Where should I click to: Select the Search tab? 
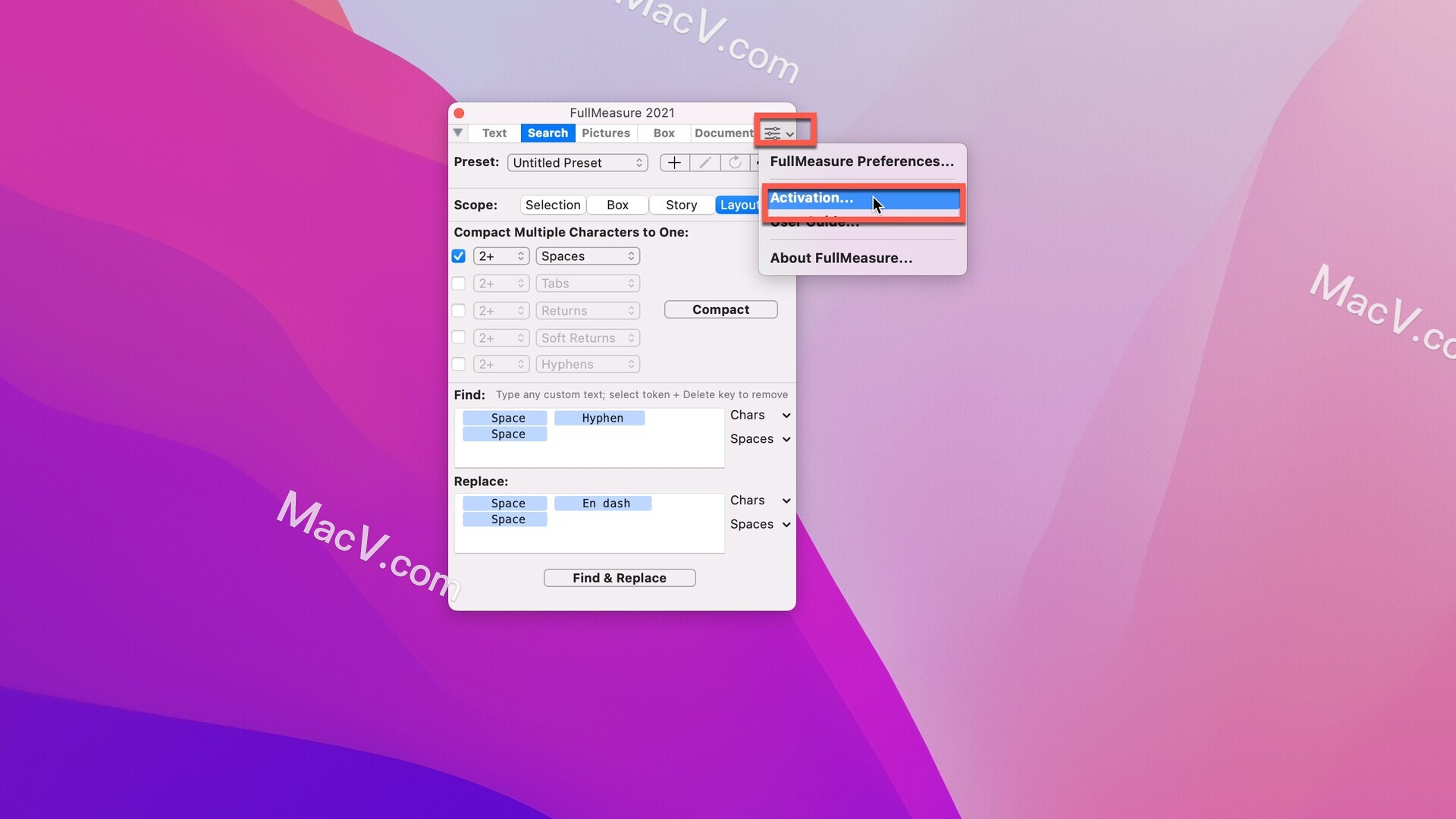click(548, 133)
